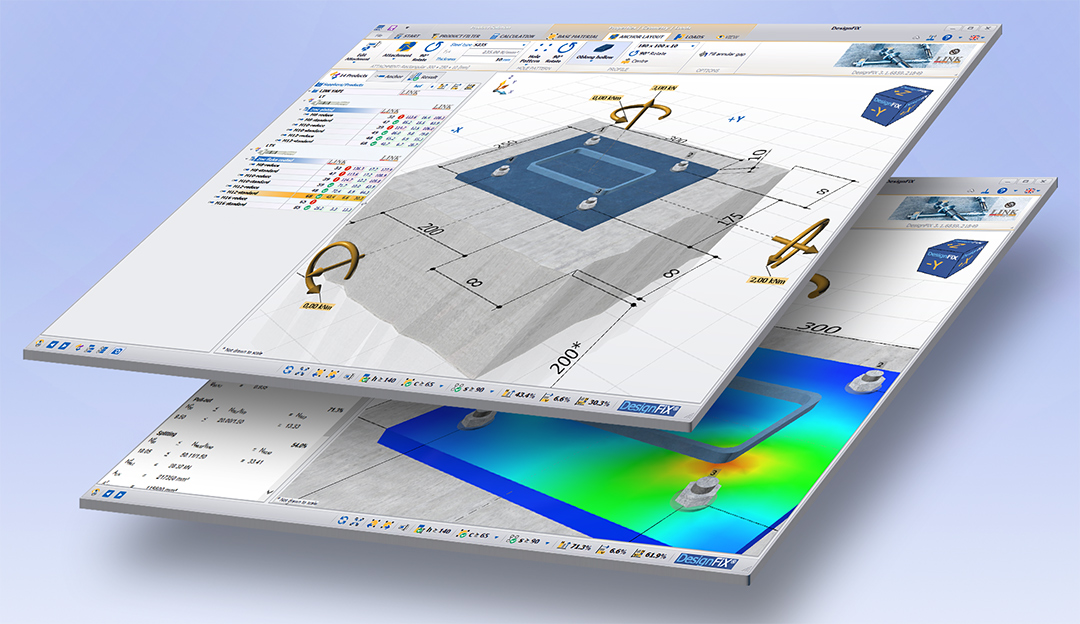Toggle the Fill annular gap option
This screenshot has width=1080, height=624.
point(723,53)
